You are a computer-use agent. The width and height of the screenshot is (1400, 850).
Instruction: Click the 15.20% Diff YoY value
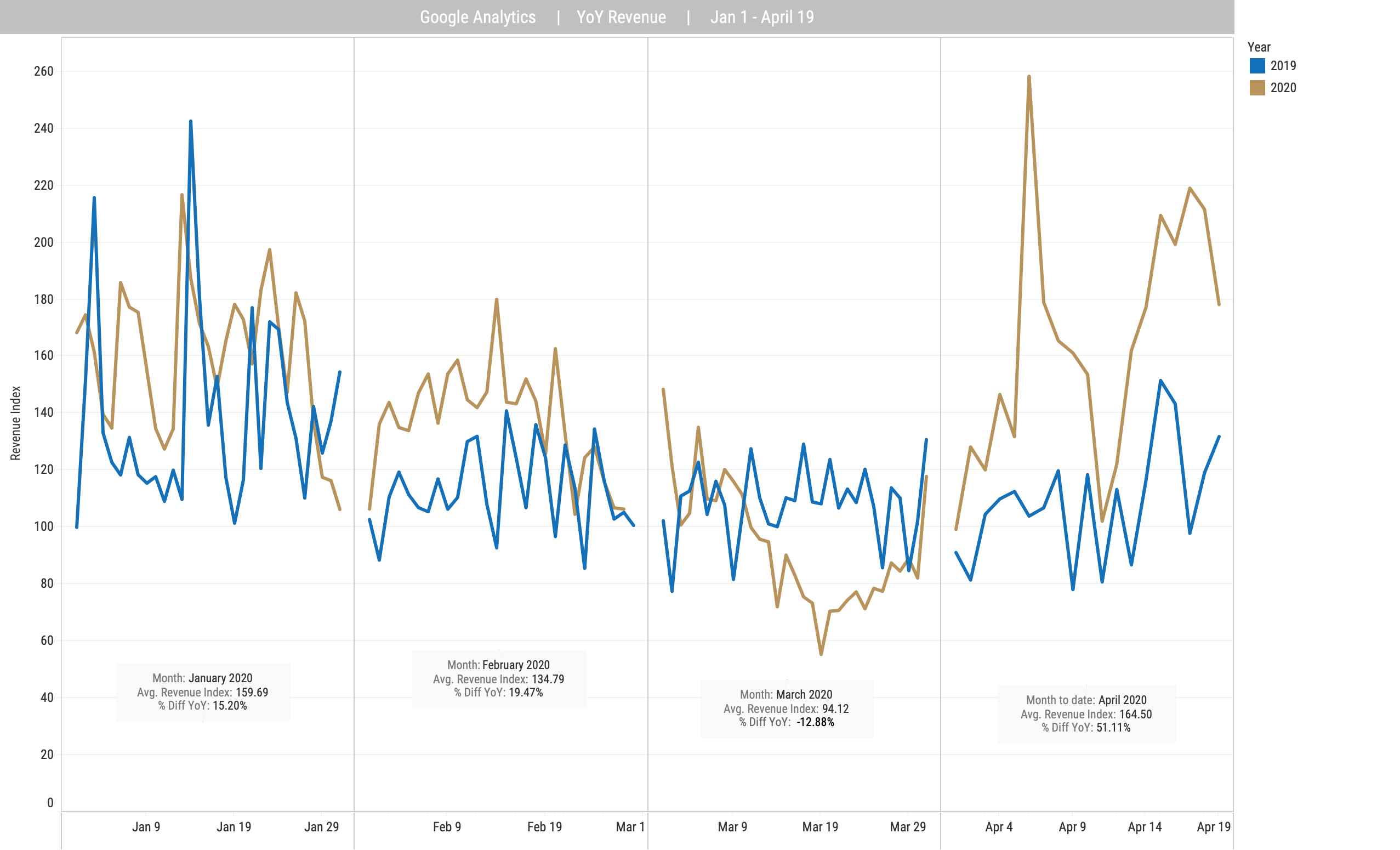230,706
